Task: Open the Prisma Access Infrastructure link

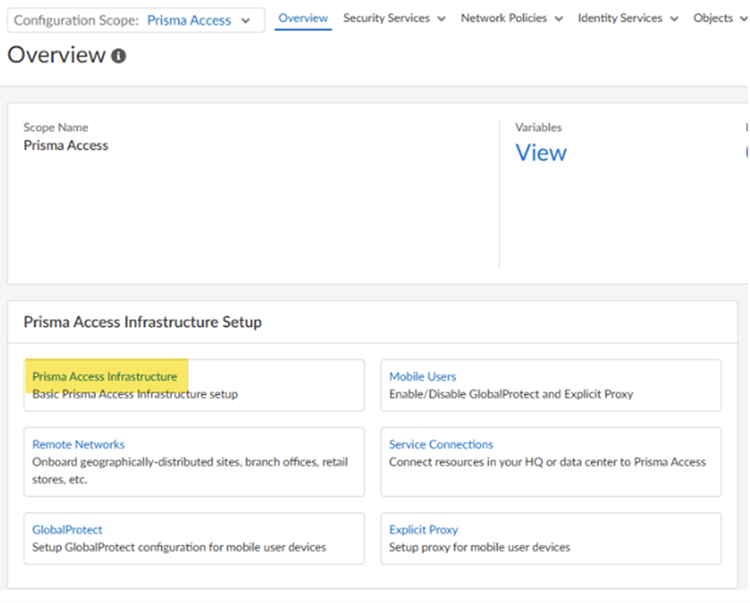Action: 105,377
